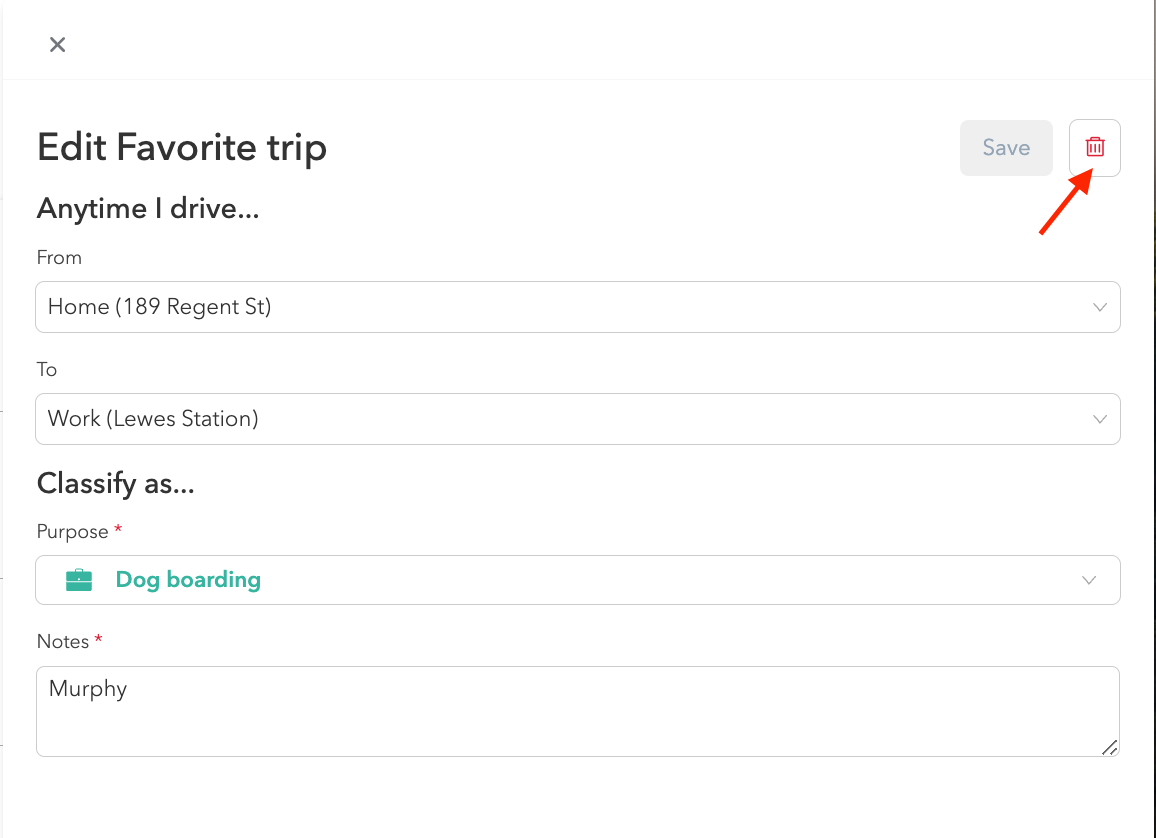Image resolution: width=1156 pixels, height=838 pixels.
Task: Click the Save button
Action: click(x=1006, y=148)
